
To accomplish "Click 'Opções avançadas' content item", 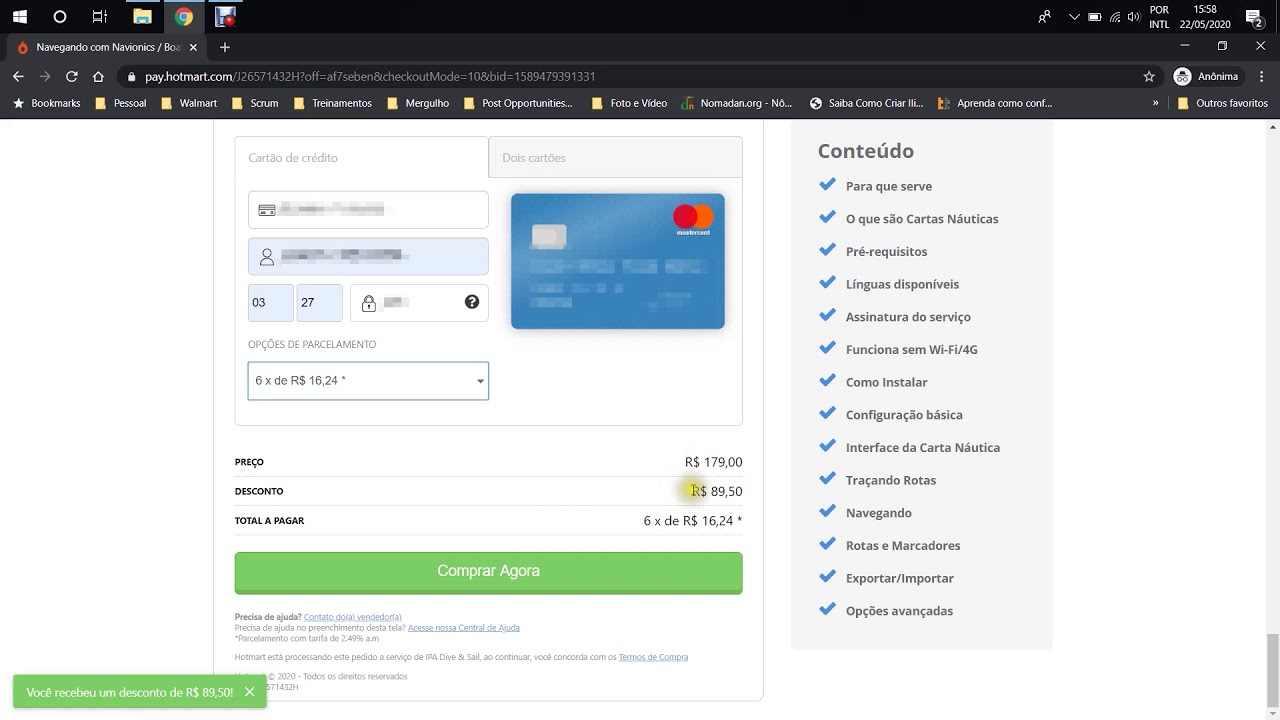I will [899, 611].
